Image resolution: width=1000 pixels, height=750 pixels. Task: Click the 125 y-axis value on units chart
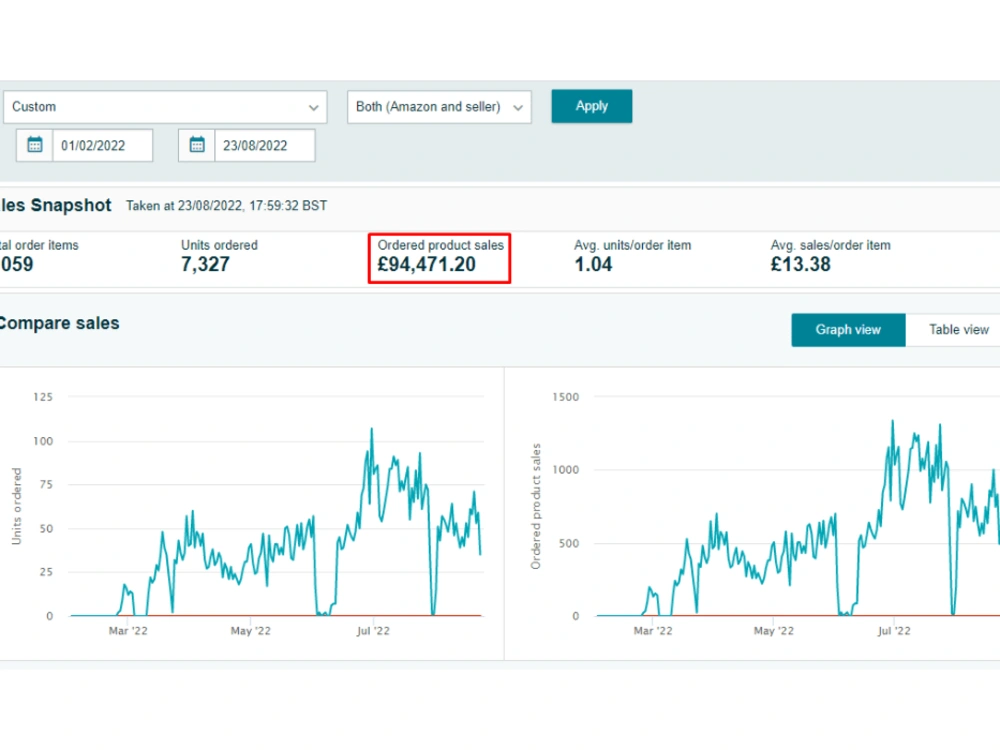(x=43, y=397)
